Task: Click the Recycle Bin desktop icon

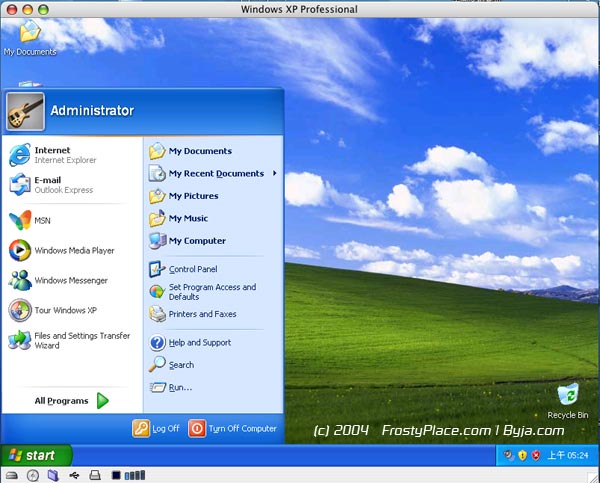Action: coord(568,400)
